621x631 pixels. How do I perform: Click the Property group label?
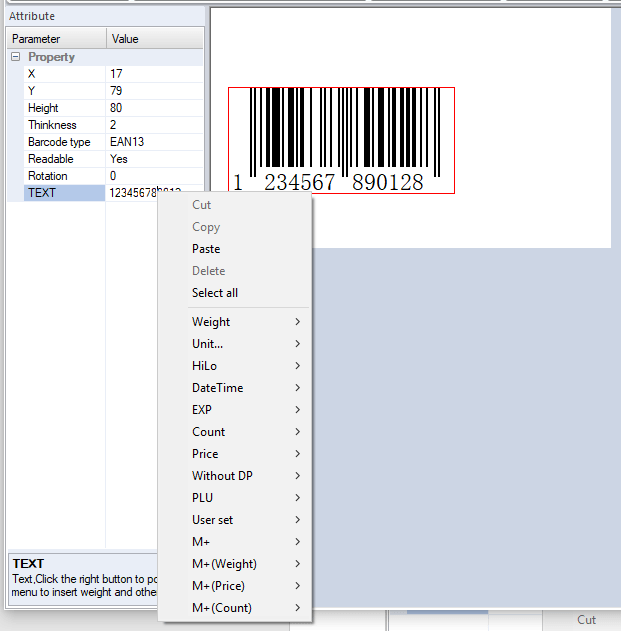click(x=51, y=57)
